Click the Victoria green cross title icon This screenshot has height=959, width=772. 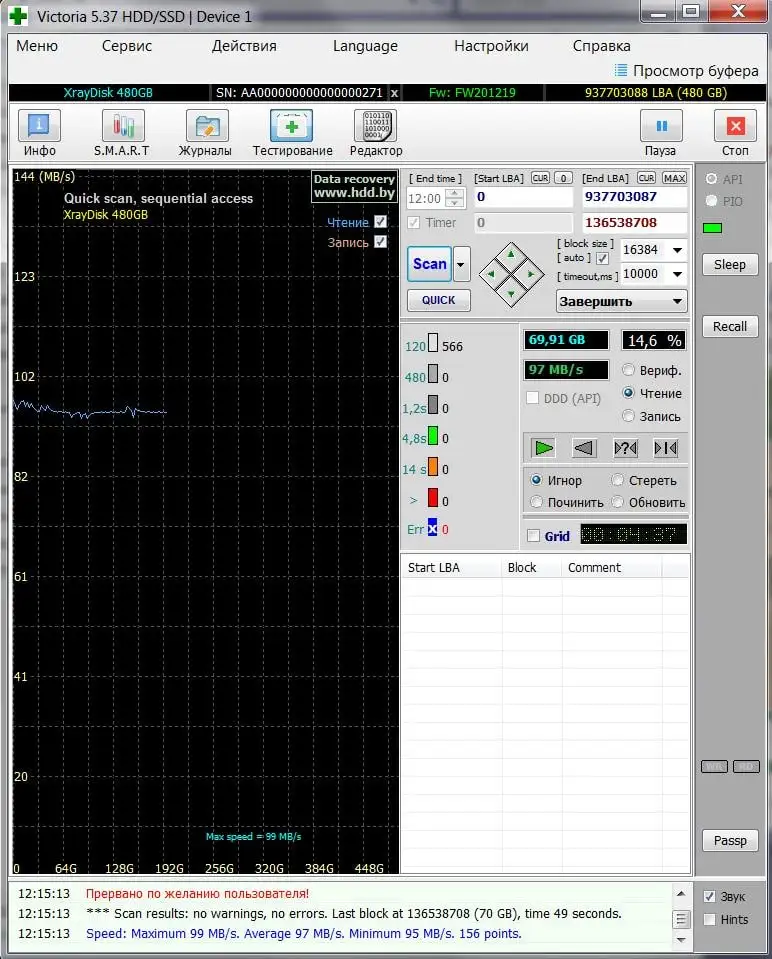click(x=18, y=16)
